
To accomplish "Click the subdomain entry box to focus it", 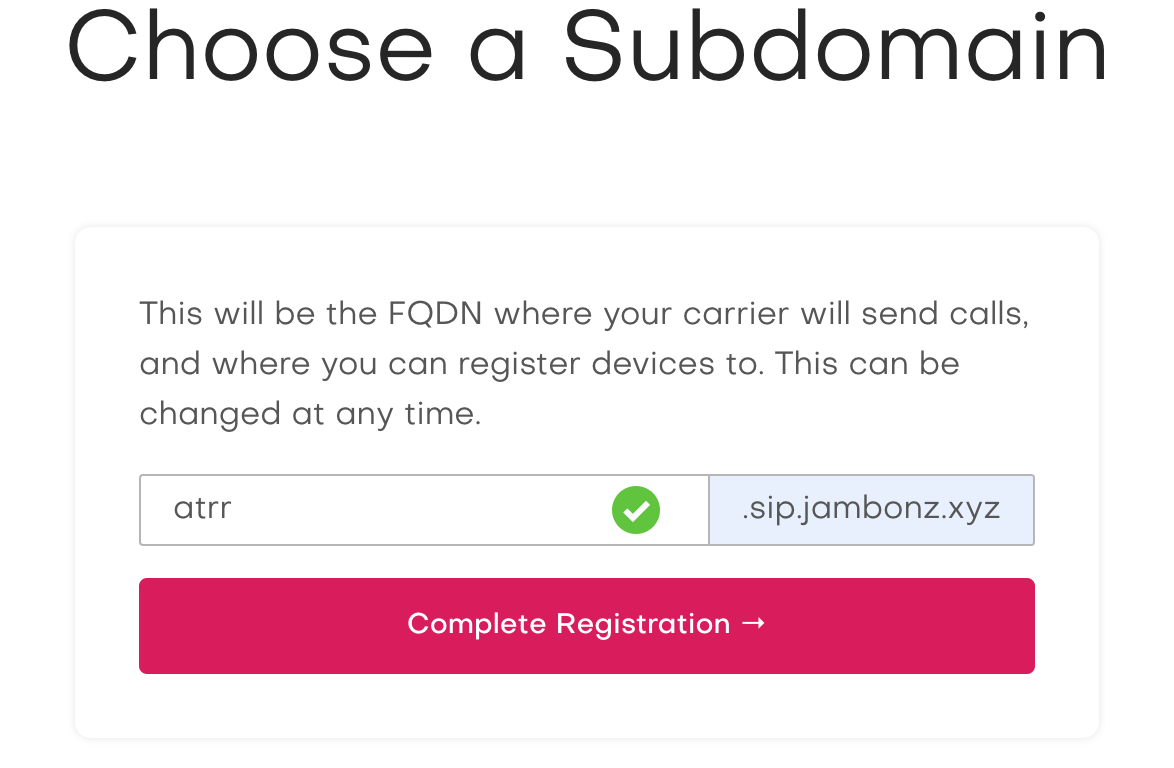I will [400, 510].
